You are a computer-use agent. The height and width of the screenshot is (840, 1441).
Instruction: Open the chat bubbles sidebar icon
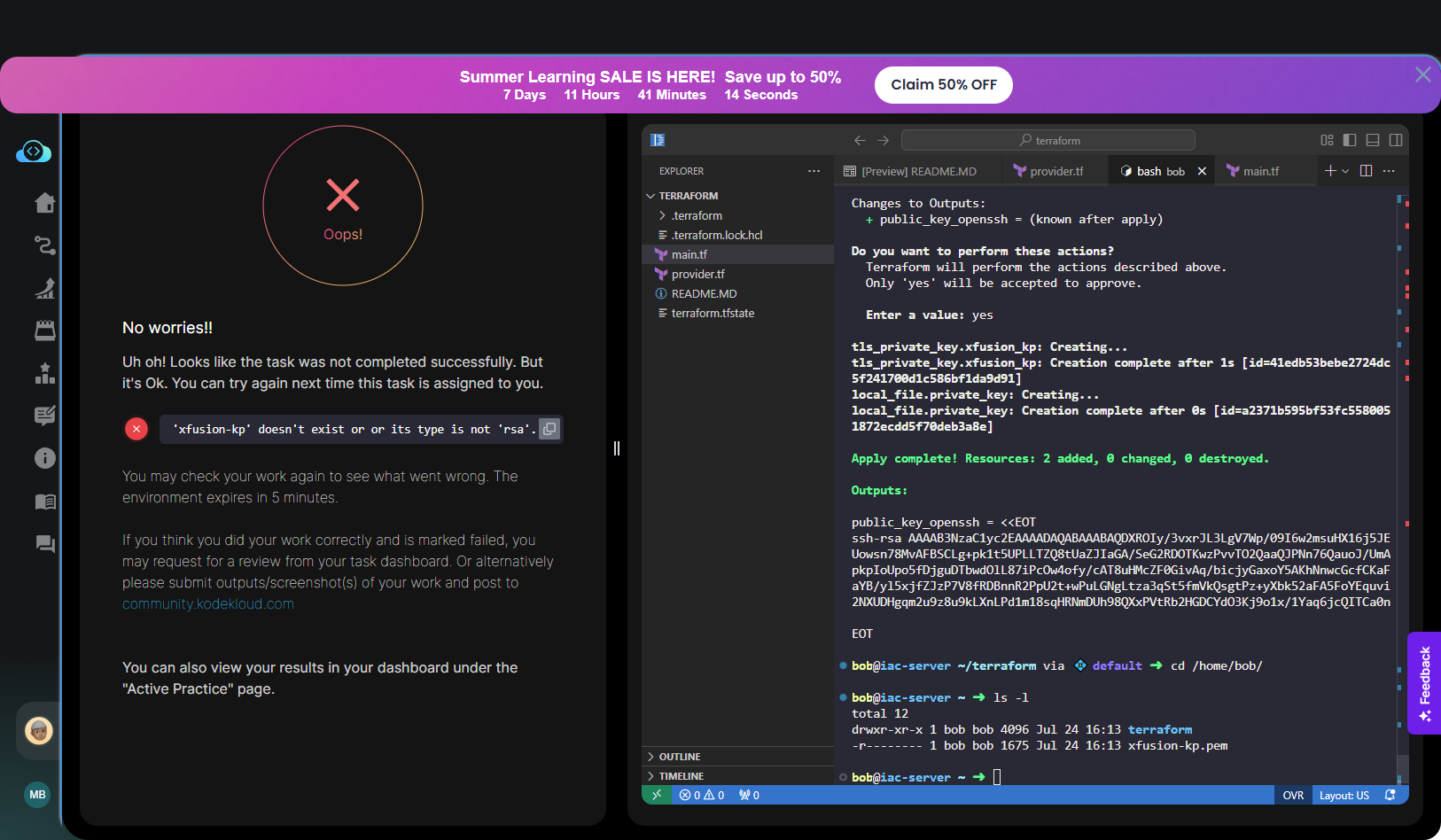45,544
